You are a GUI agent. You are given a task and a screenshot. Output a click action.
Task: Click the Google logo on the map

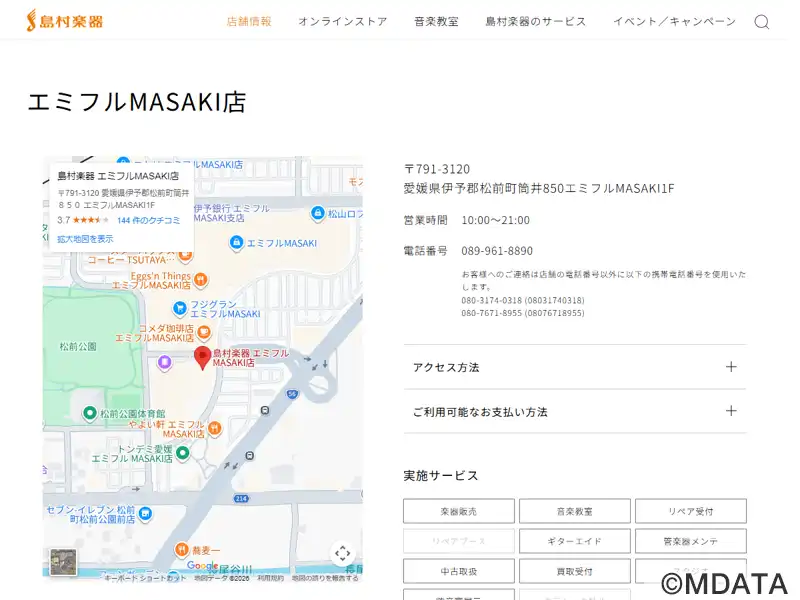(x=203, y=566)
